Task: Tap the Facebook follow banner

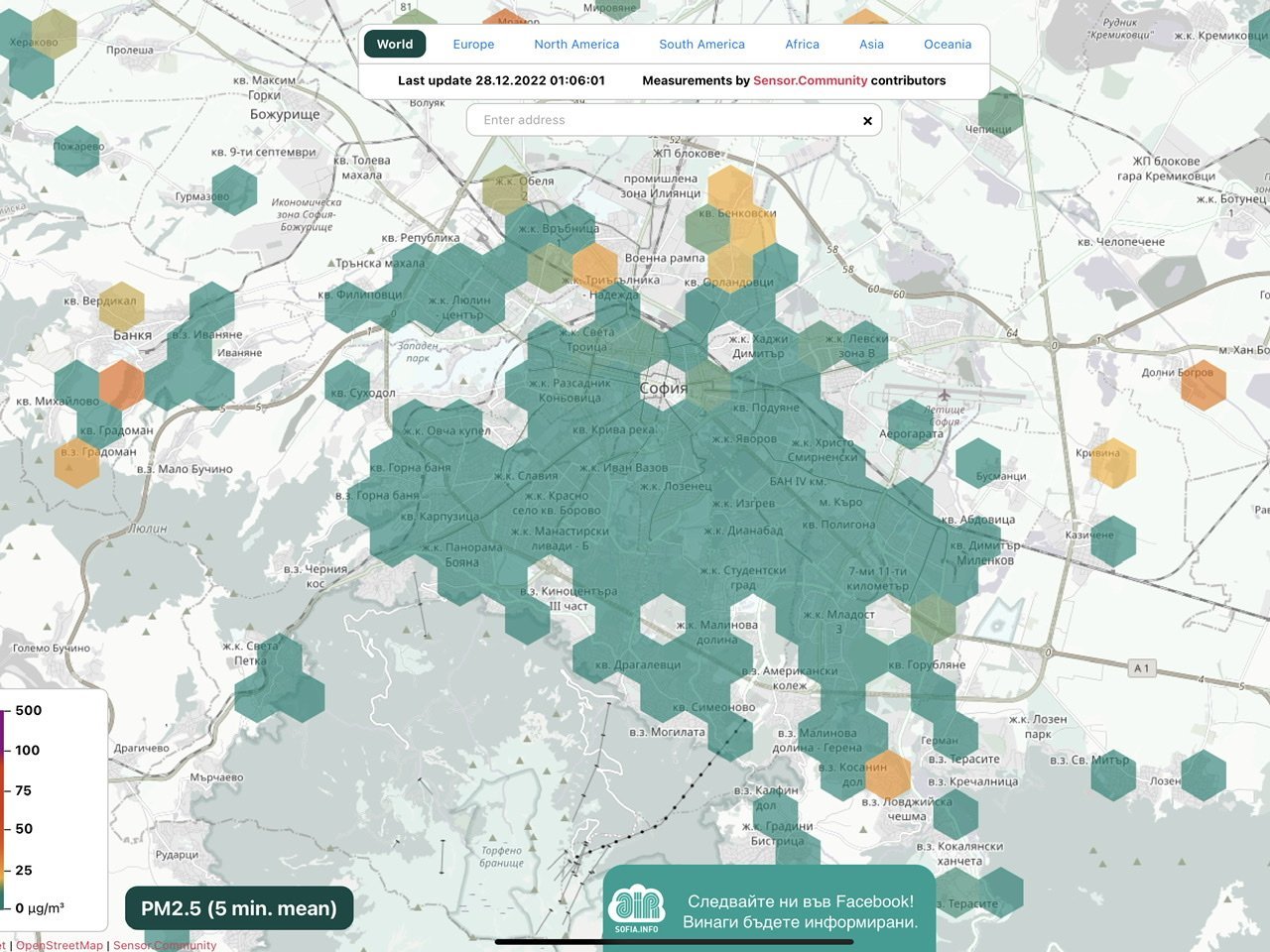Action: coord(800,911)
